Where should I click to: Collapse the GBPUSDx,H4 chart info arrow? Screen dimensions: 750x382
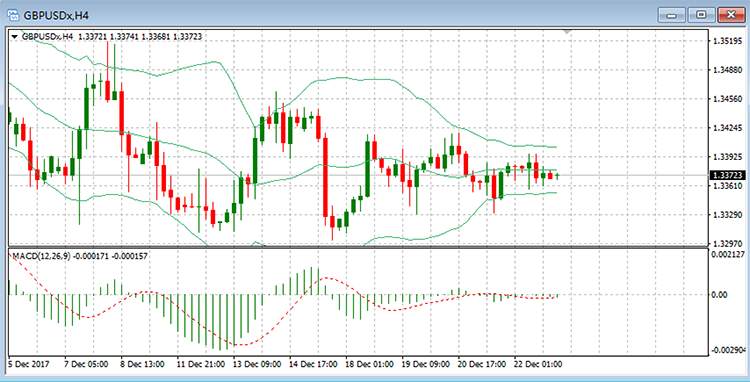tap(14, 36)
